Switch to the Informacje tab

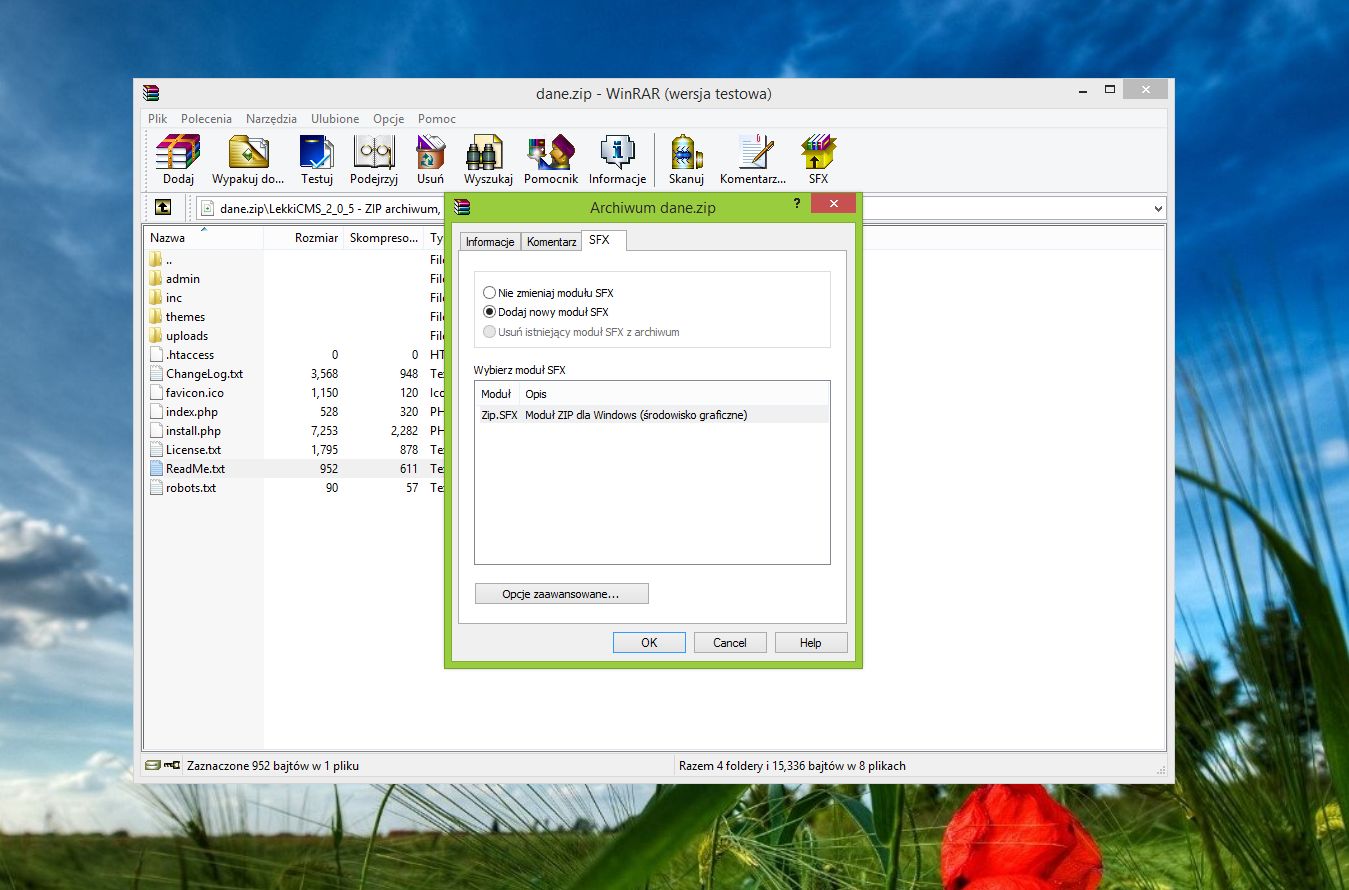[490, 242]
